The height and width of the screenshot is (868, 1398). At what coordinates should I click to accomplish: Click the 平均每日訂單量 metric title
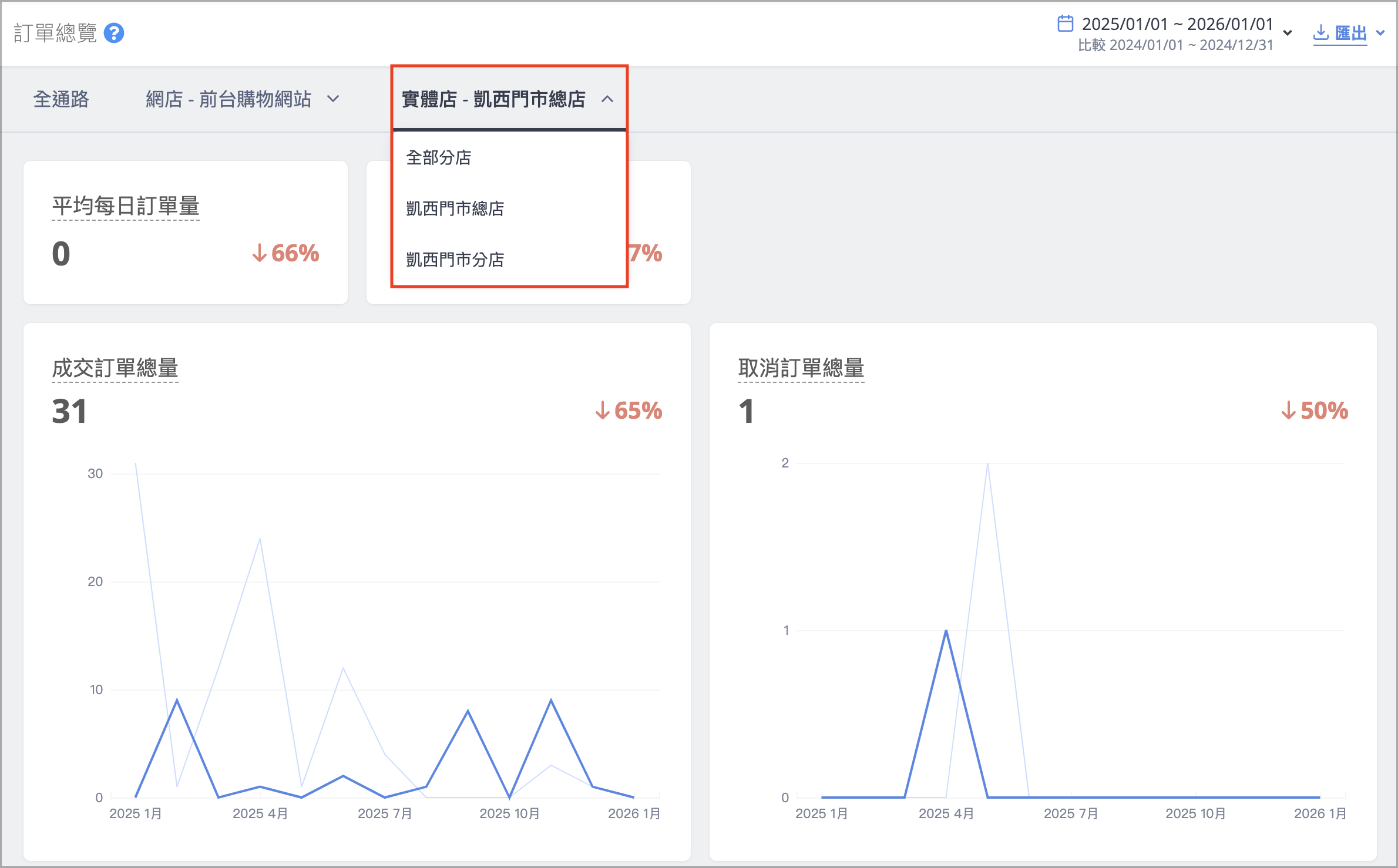click(126, 206)
